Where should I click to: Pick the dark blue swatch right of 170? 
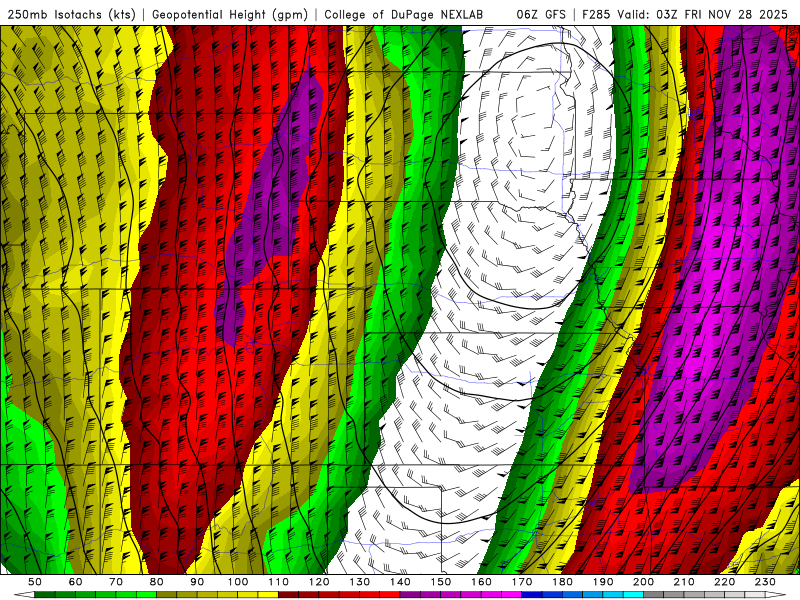[532, 594]
